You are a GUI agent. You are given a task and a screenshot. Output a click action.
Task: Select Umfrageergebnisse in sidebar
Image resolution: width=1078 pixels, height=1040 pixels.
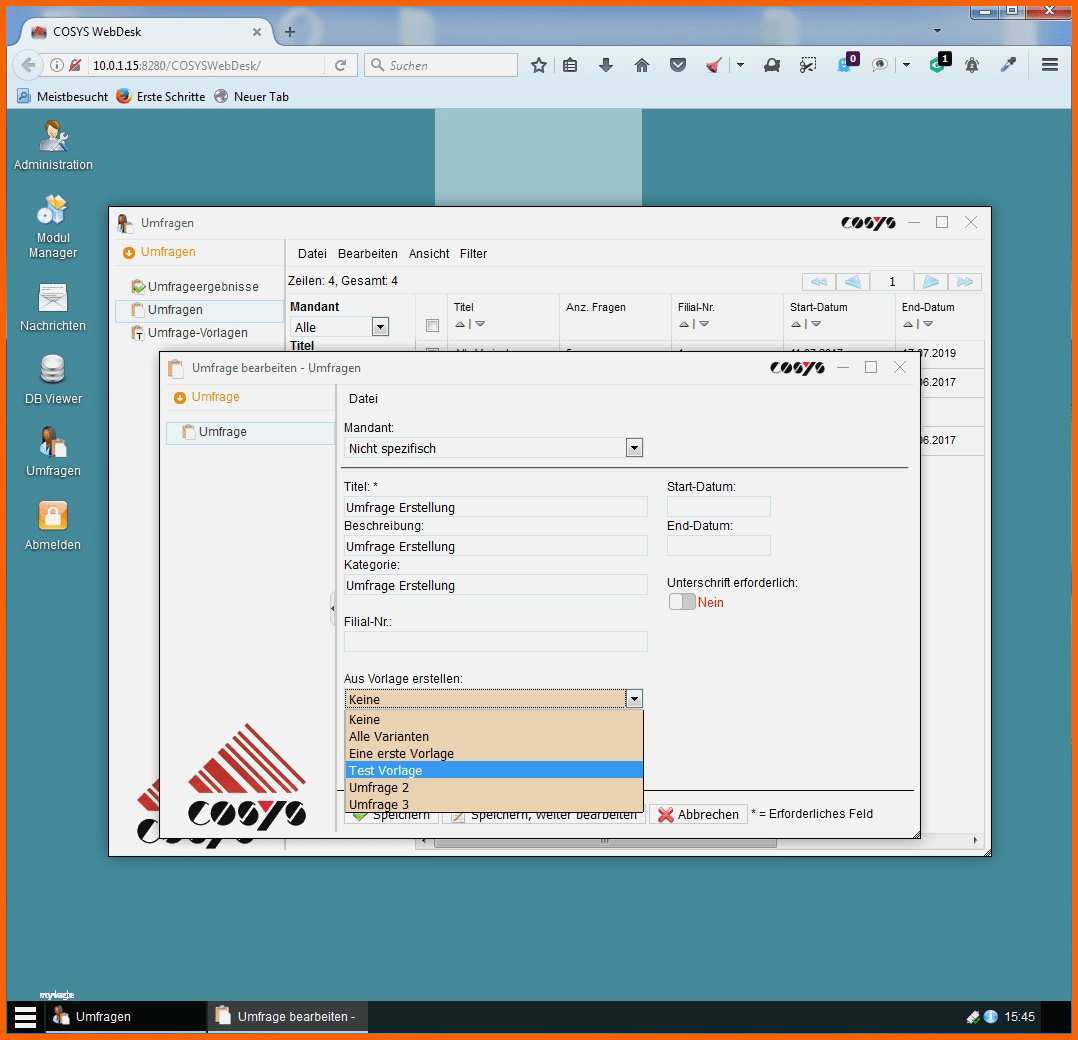[196, 287]
